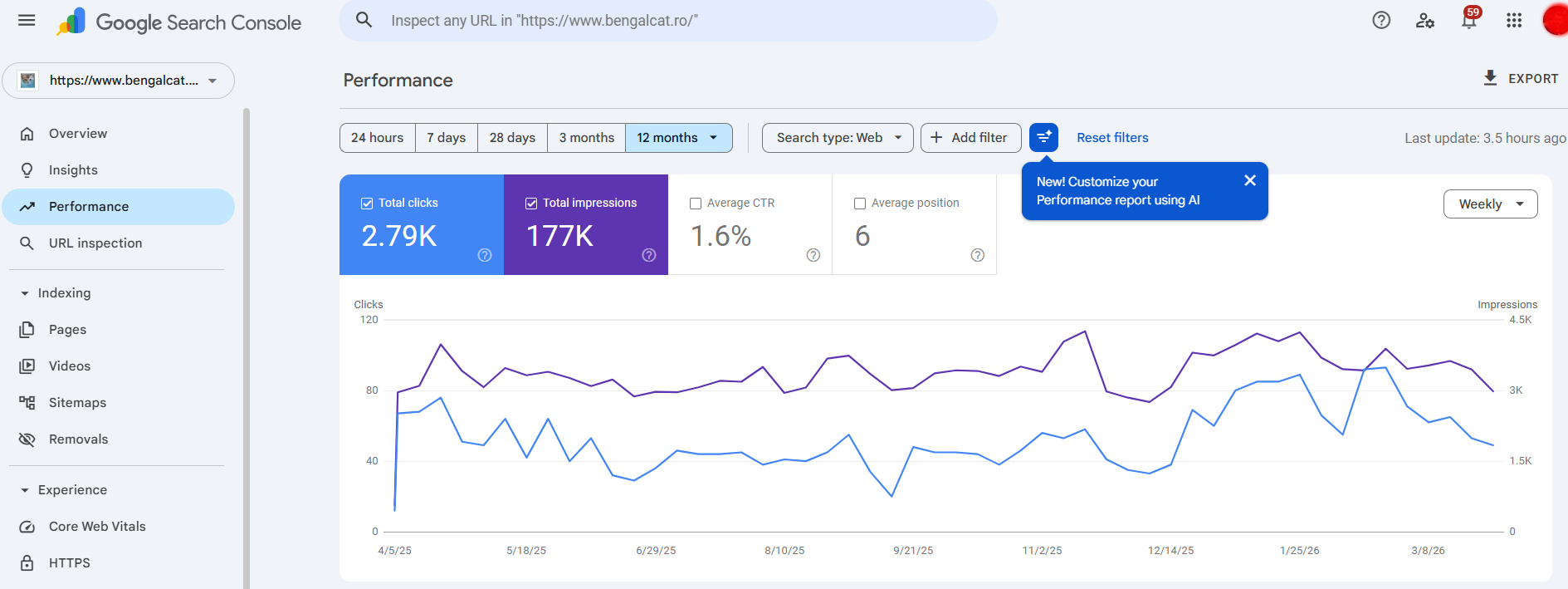
Task: Click the 177K total impressions value
Action: [x=560, y=236]
